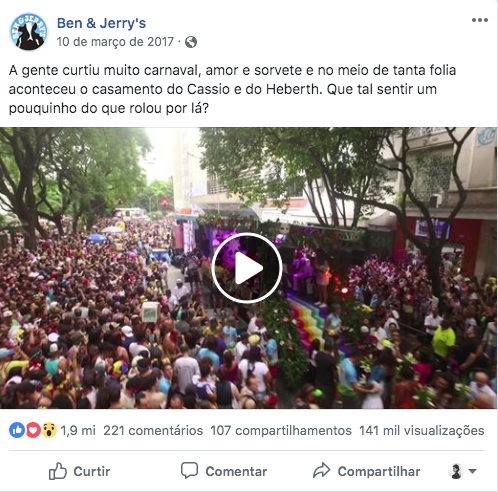Click the Comentar speech bubble icon
Viewport: 498px width, 492px height.
tap(189, 471)
